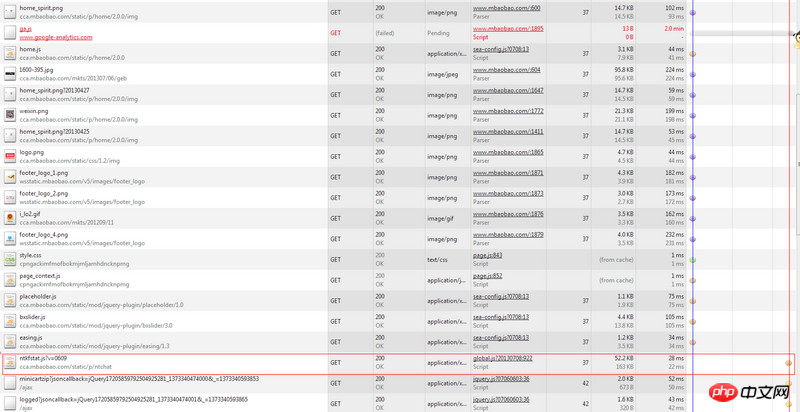The height and width of the screenshot is (412, 800).
Task: Open initiator link www.mbaobao.com/:1865
Action: tap(508, 152)
